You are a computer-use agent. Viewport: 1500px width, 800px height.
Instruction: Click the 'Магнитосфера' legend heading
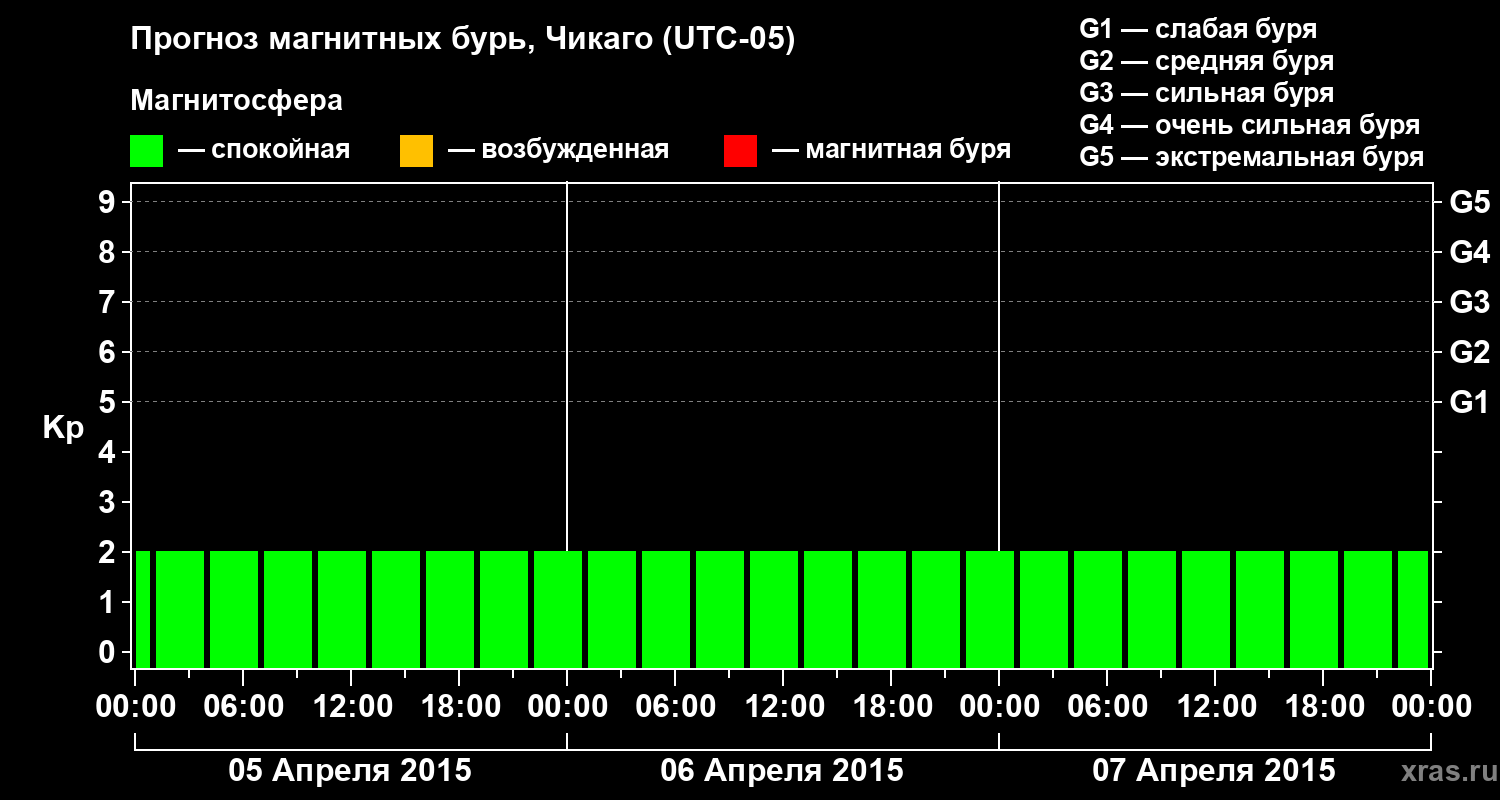pyautogui.click(x=236, y=101)
